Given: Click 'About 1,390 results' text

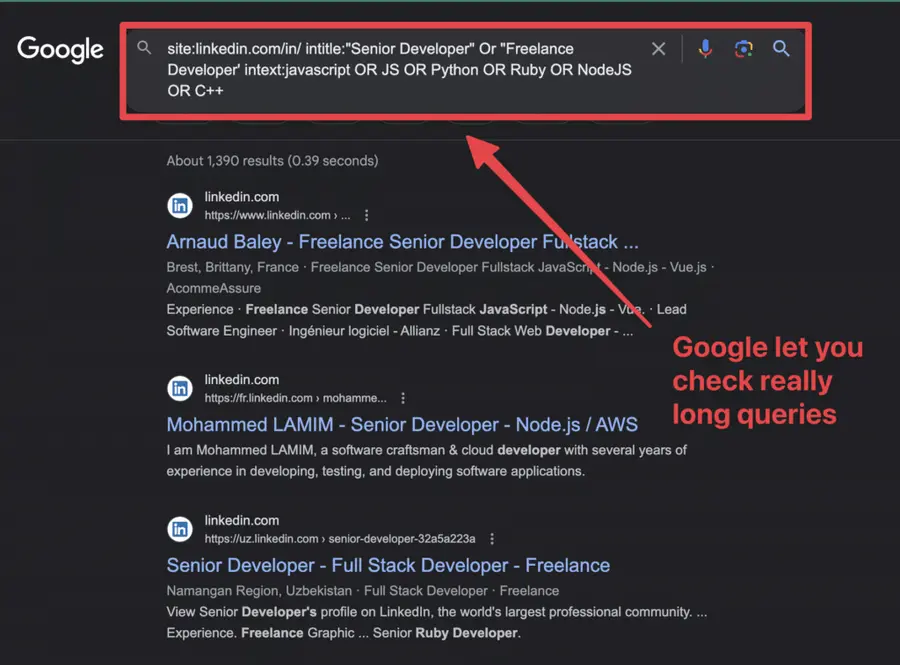Looking at the screenshot, I should 273,161.
